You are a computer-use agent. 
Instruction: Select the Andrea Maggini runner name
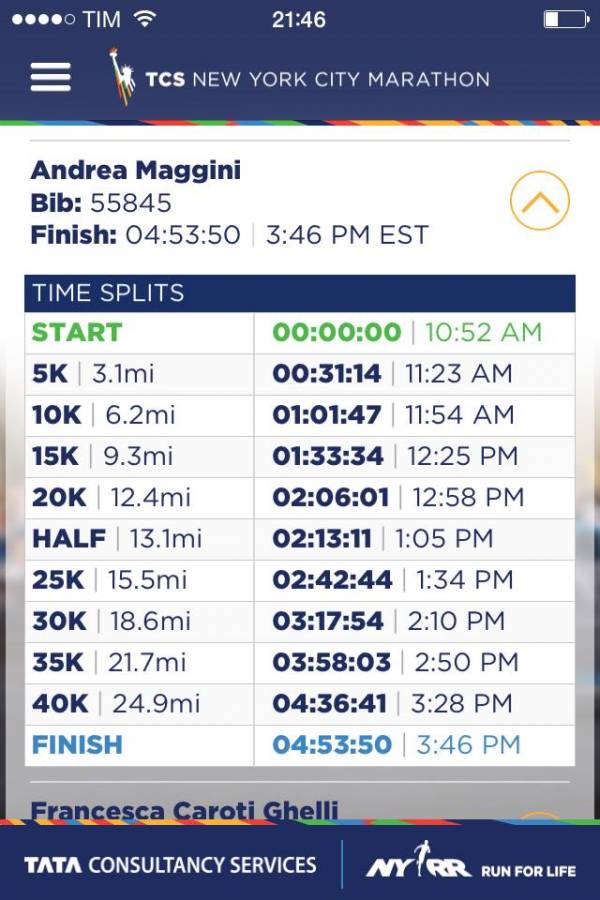[136, 170]
